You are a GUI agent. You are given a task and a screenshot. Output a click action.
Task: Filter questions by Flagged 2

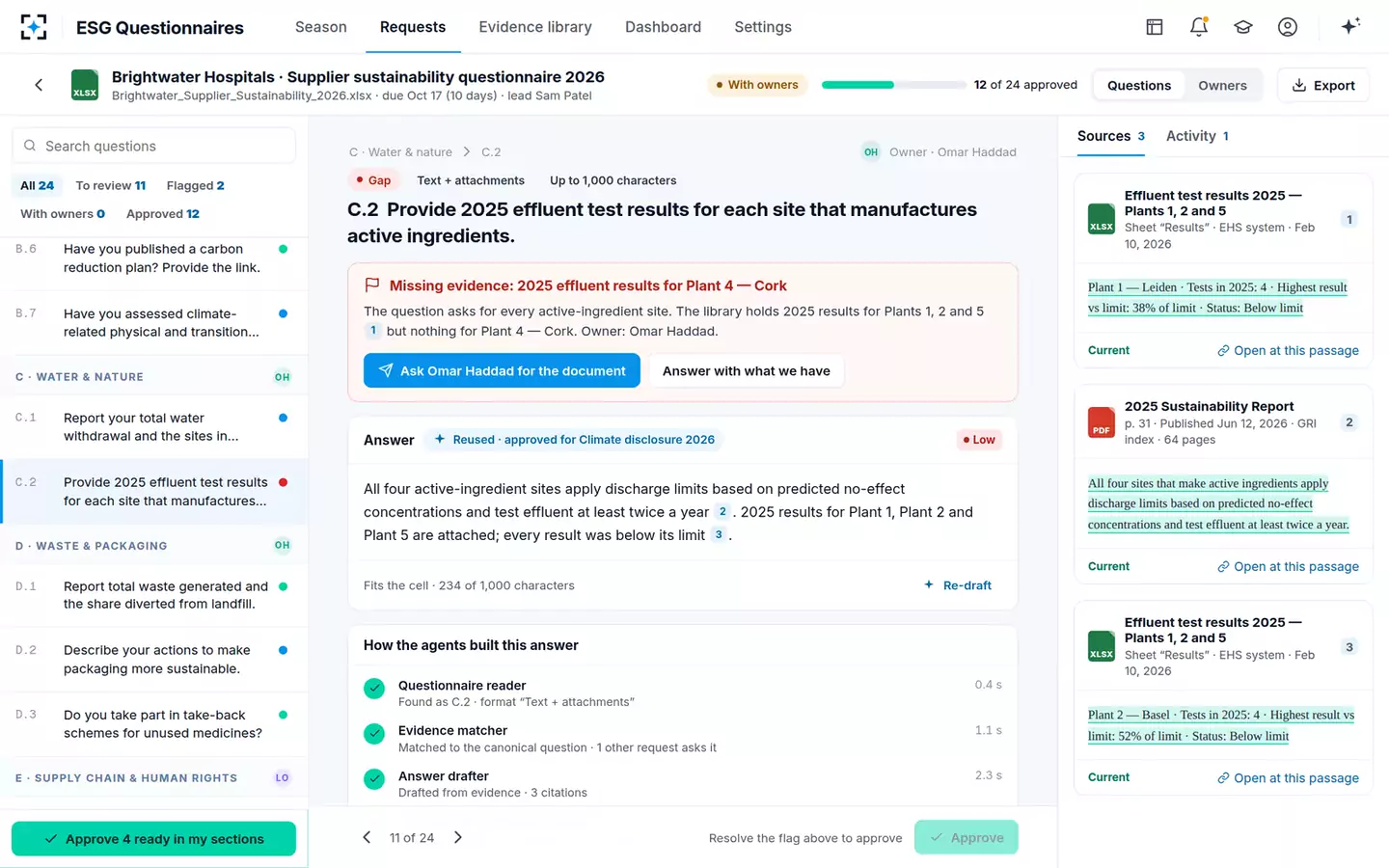[x=195, y=185]
